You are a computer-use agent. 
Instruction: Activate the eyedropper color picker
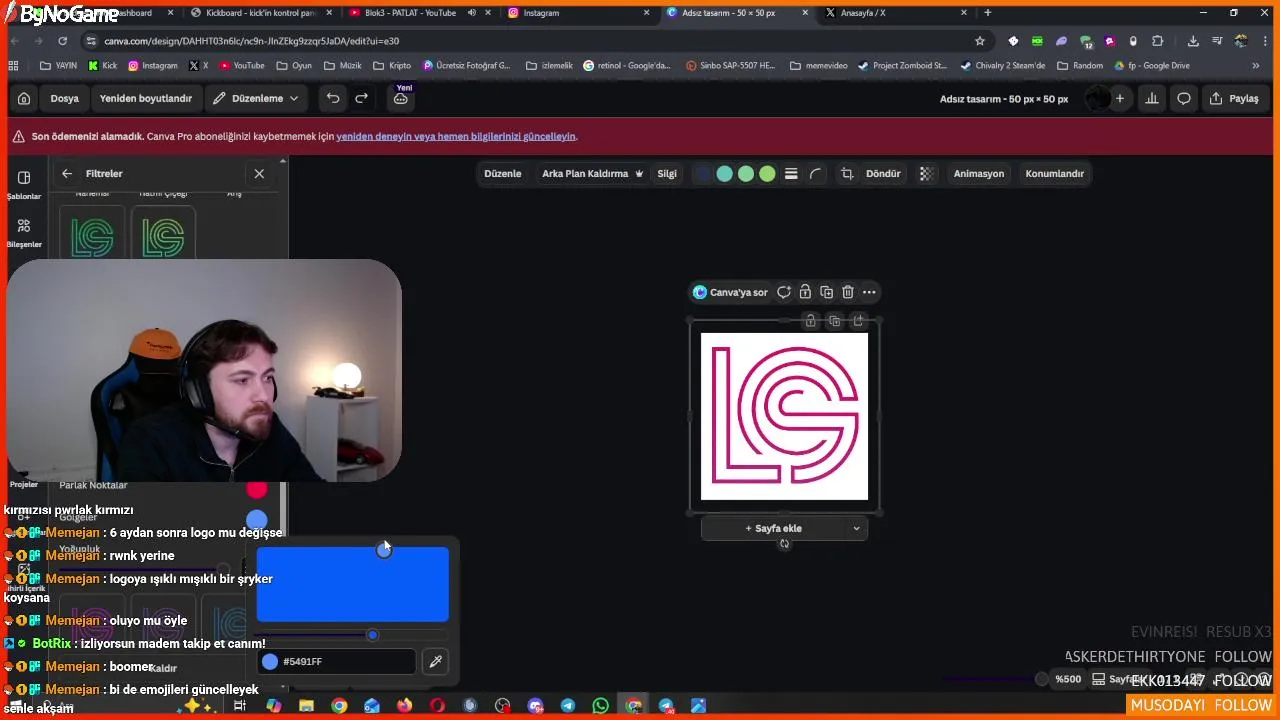[435, 661]
